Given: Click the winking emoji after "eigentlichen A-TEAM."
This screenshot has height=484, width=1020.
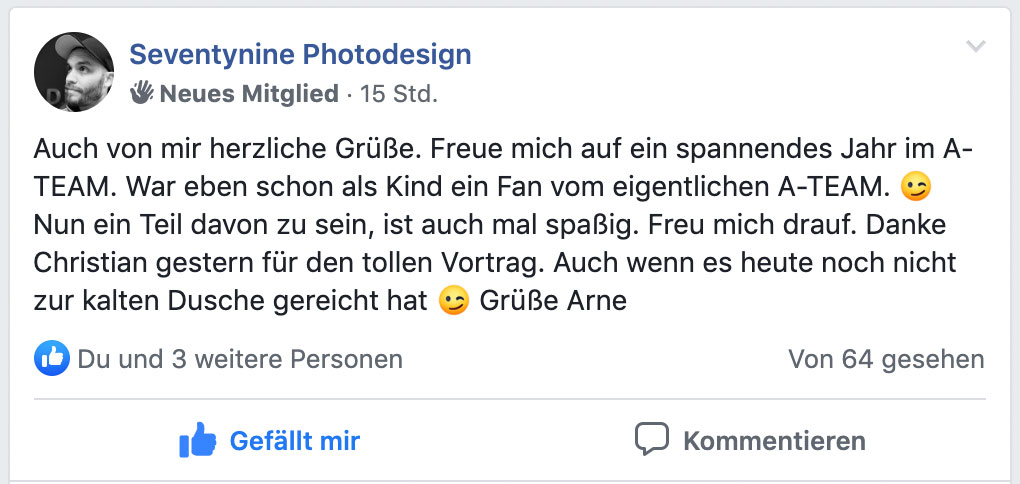Looking at the screenshot, I should [x=914, y=185].
